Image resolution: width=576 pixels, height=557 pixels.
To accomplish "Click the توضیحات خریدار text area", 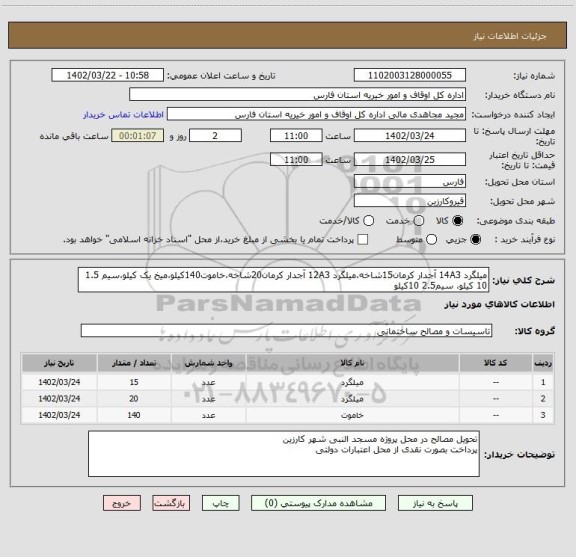I will pos(284,454).
